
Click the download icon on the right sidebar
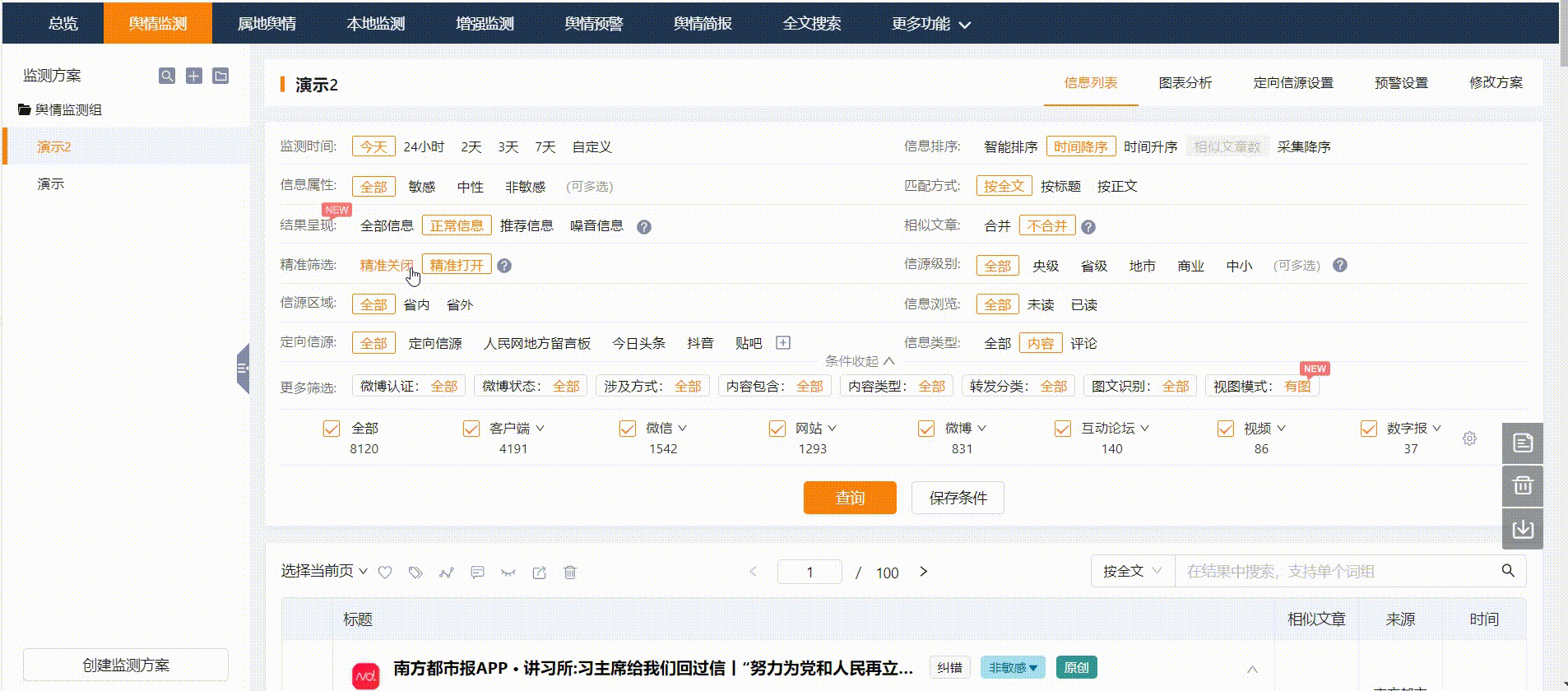coord(1523,528)
